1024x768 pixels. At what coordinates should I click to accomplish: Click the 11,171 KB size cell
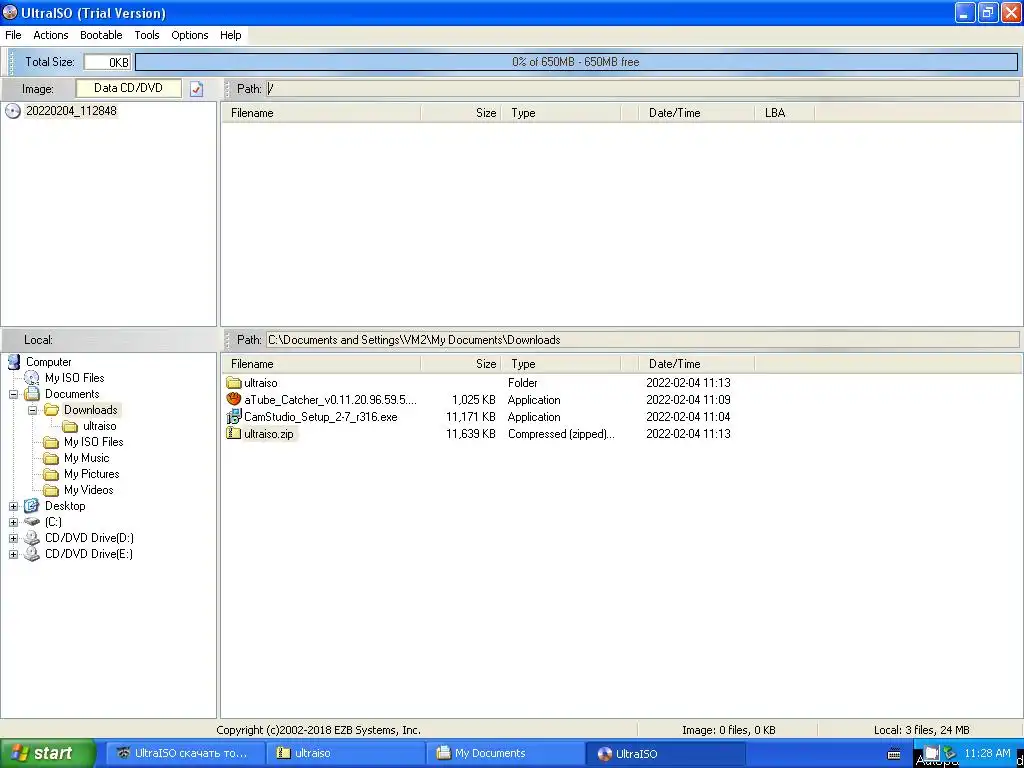[x=470, y=417]
